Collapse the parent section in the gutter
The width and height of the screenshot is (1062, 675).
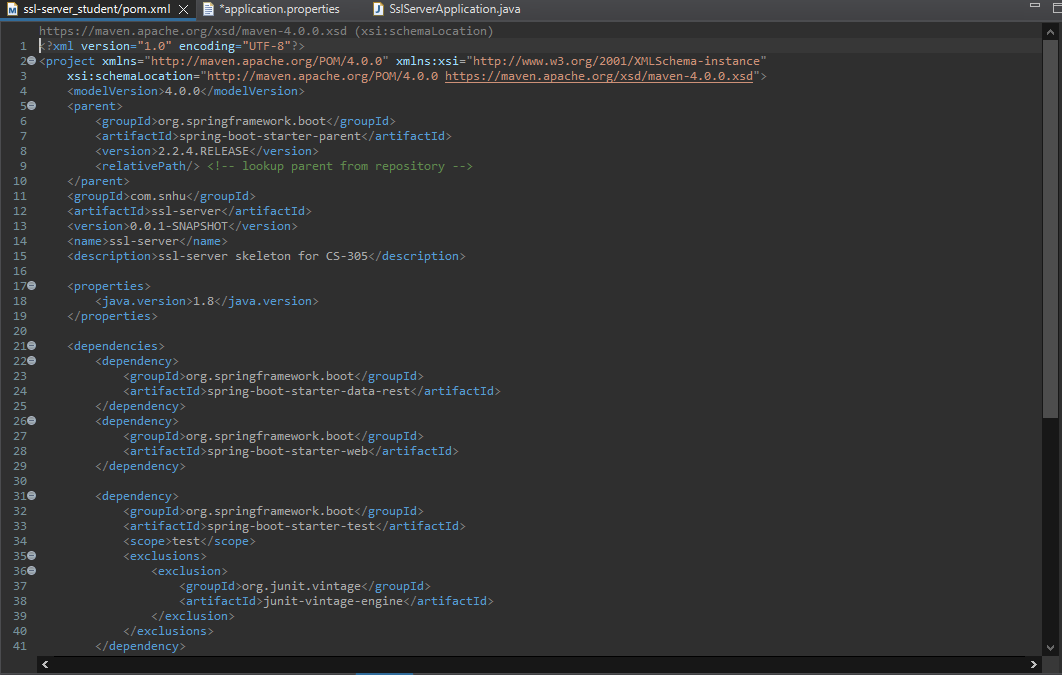(31, 105)
